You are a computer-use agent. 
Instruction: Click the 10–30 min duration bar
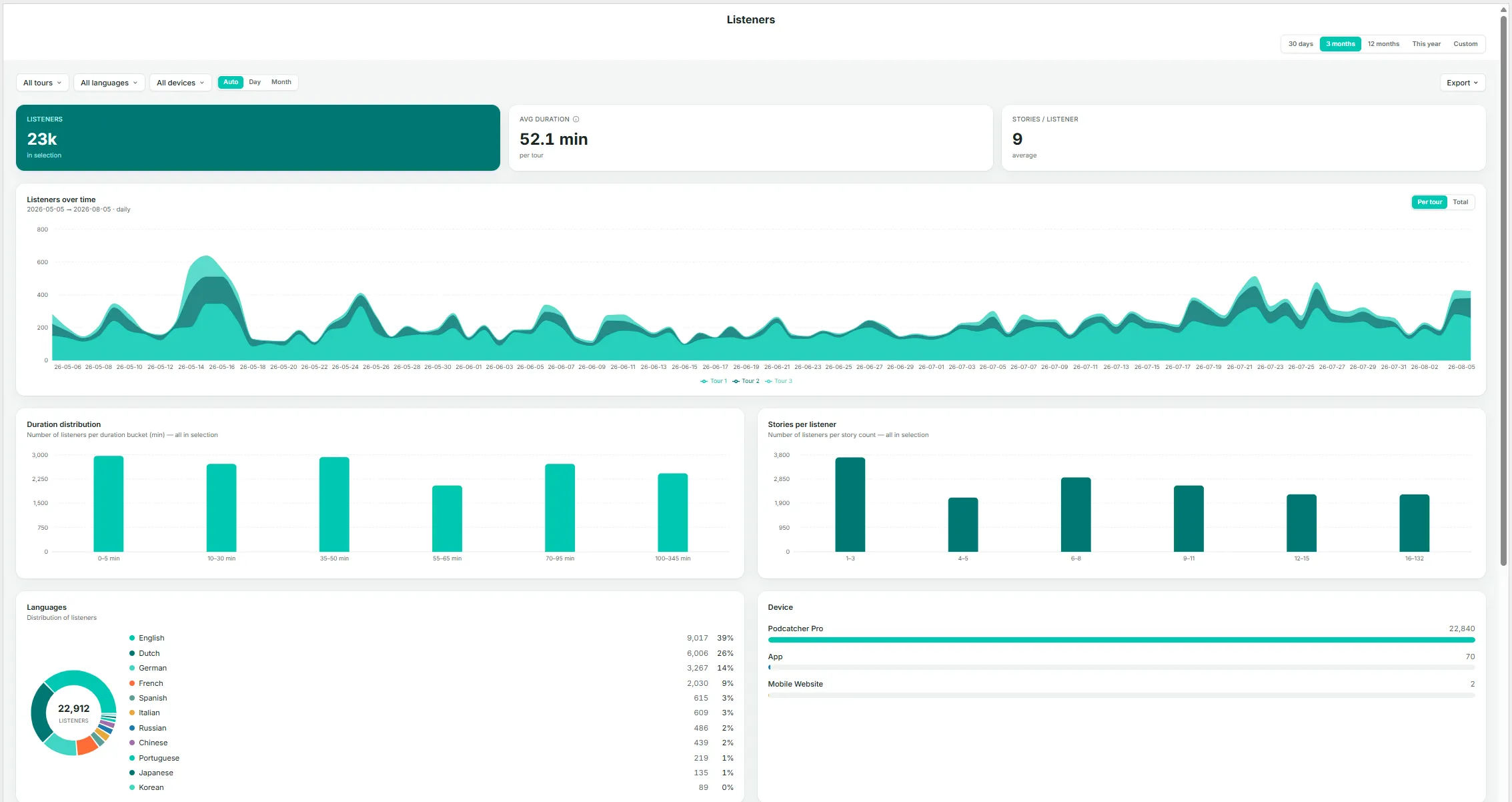(x=221, y=508)
